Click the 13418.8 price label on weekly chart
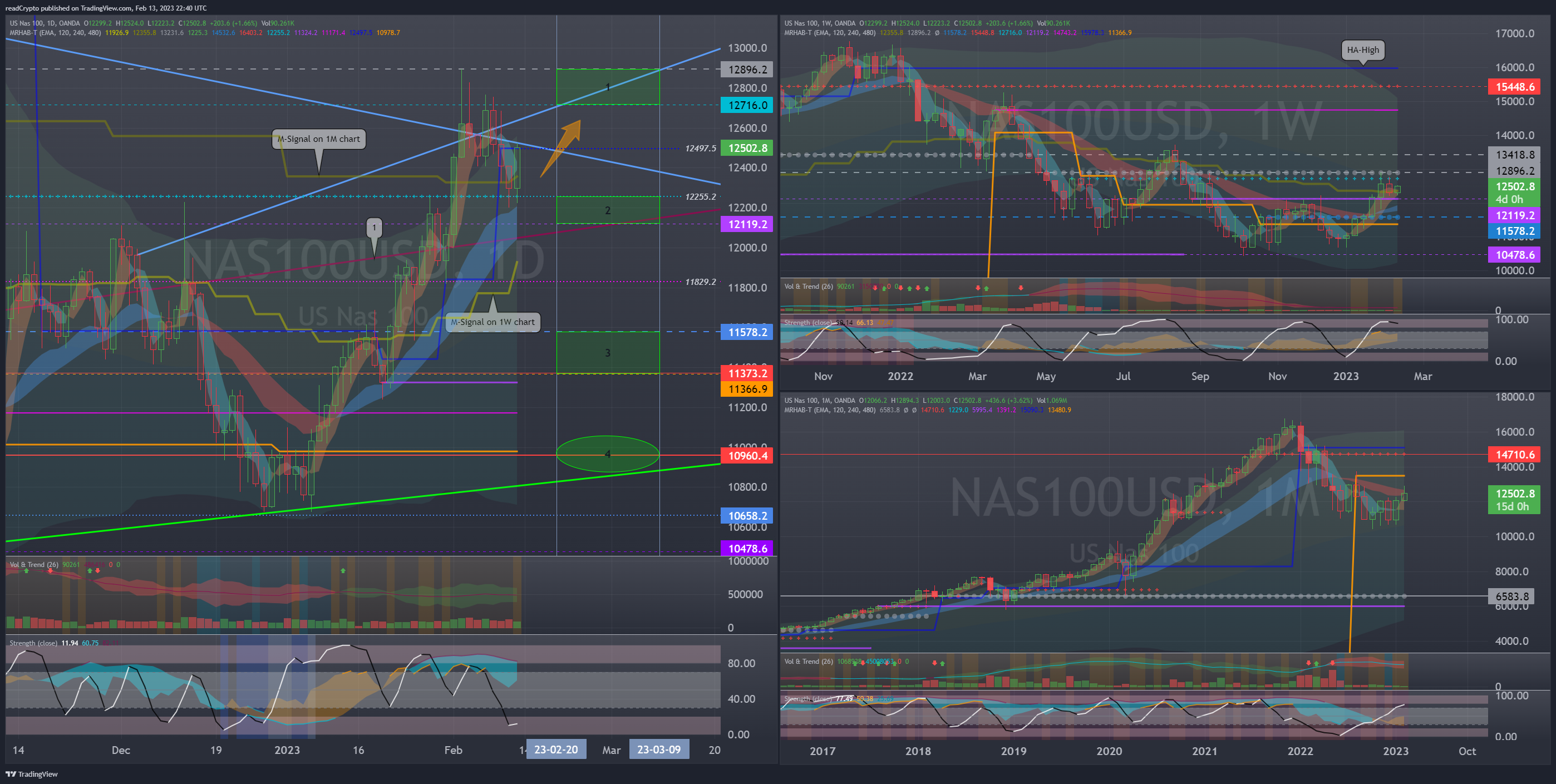This screenshot has width=1556, height=784. coord(1514,155)
